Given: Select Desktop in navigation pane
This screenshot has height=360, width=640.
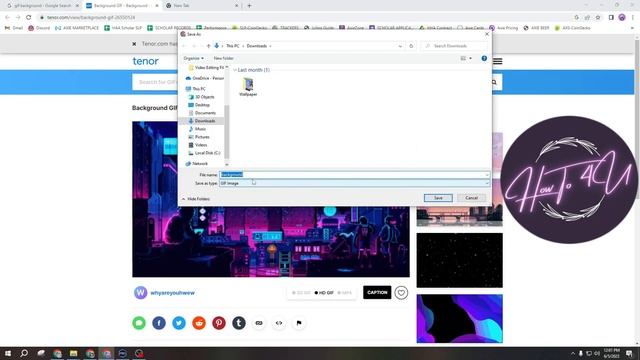Looking at the screenshot, I should click(x=202, y=105).
